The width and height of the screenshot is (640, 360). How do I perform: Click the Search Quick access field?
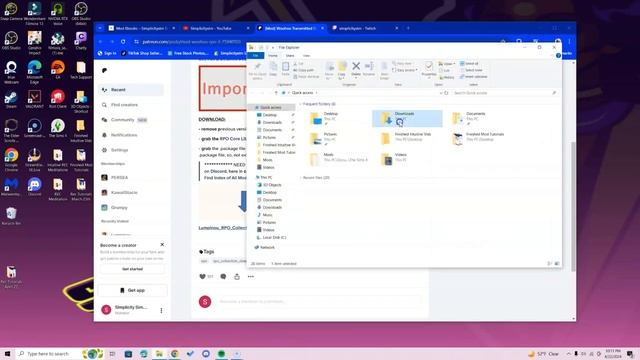click(x=504, y=93)
